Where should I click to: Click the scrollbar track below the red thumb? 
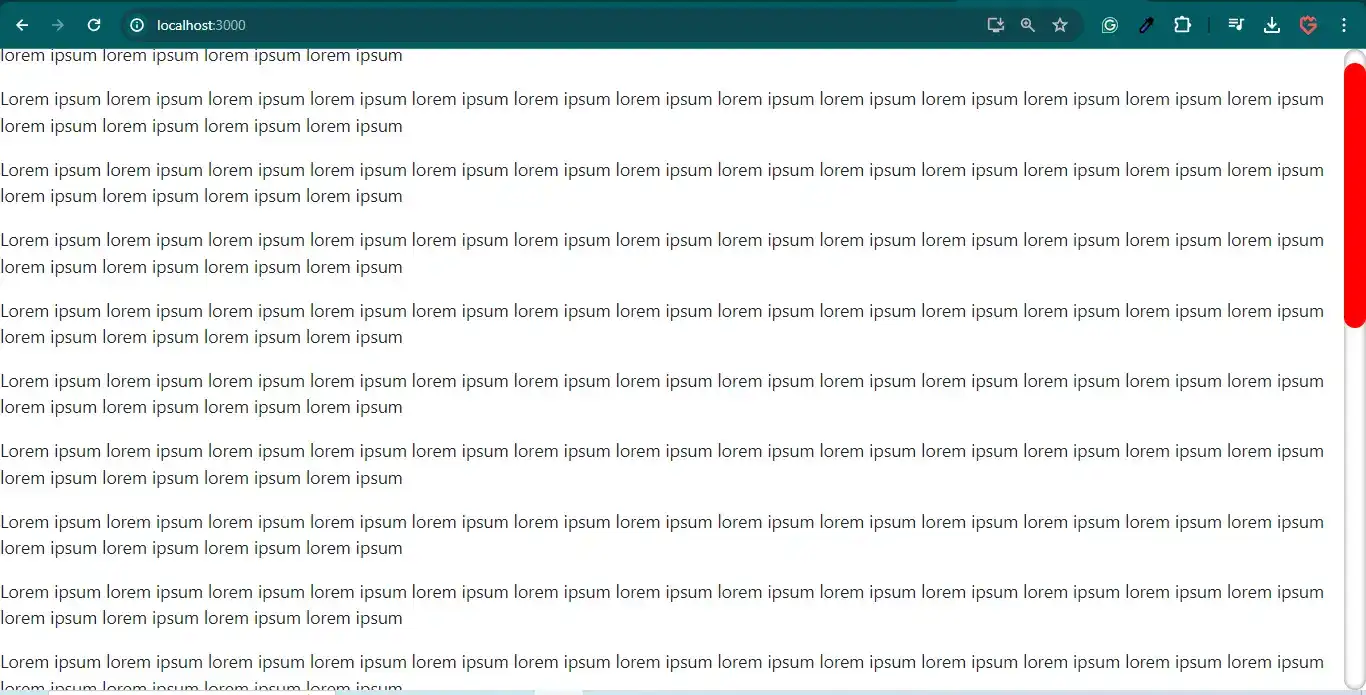[x=1354, y=500]
